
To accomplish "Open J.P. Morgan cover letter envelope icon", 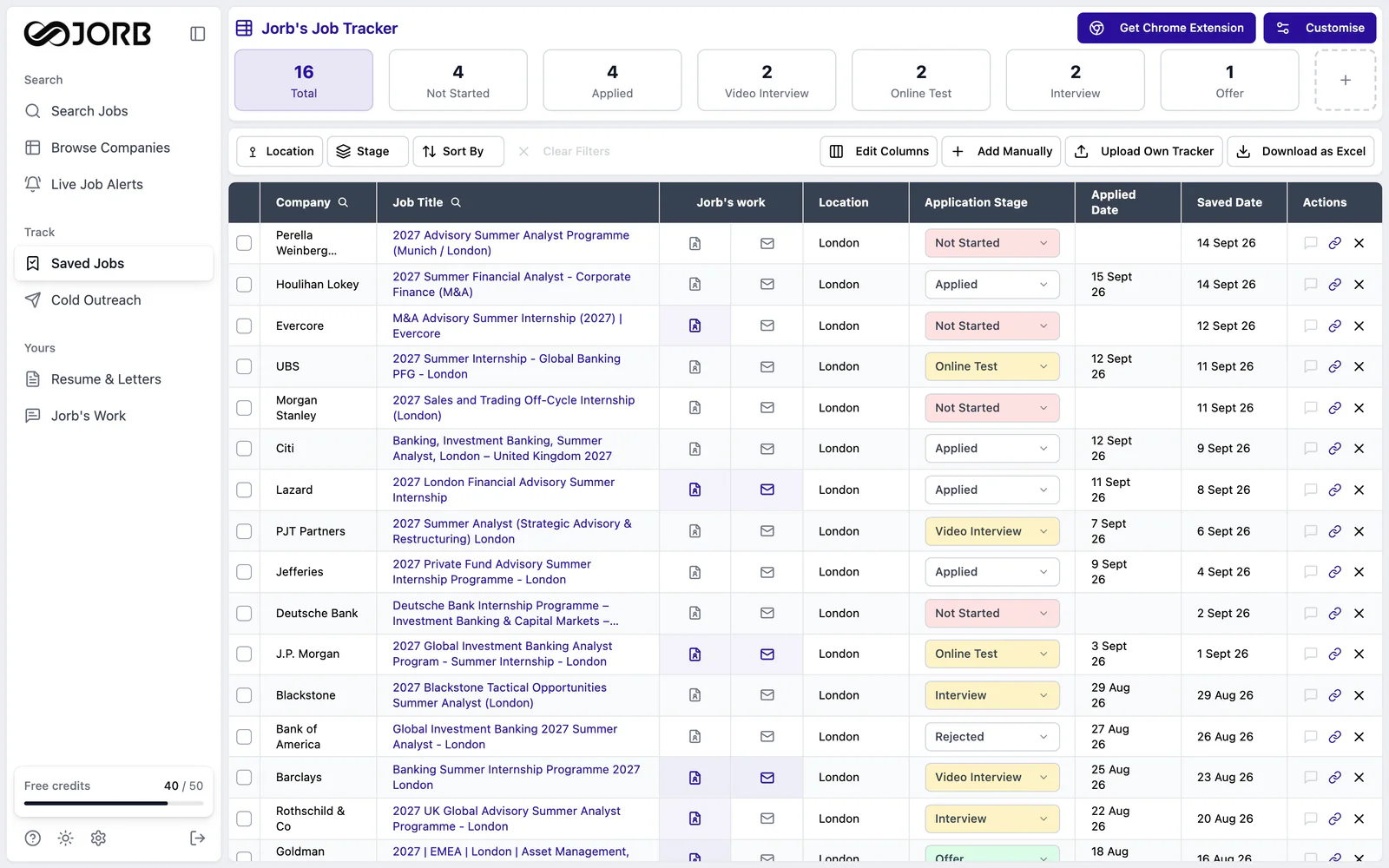I will coord(767,654).
